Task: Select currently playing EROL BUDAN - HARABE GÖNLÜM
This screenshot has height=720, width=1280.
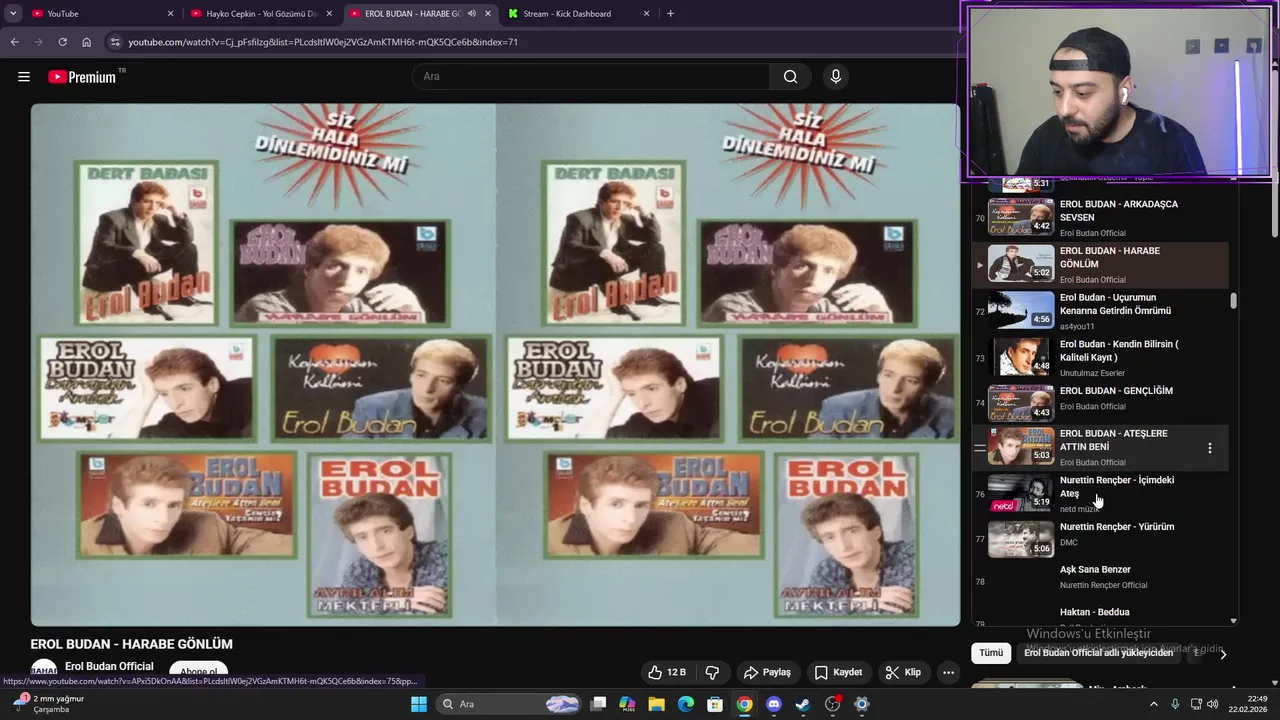Action: 1098,264
